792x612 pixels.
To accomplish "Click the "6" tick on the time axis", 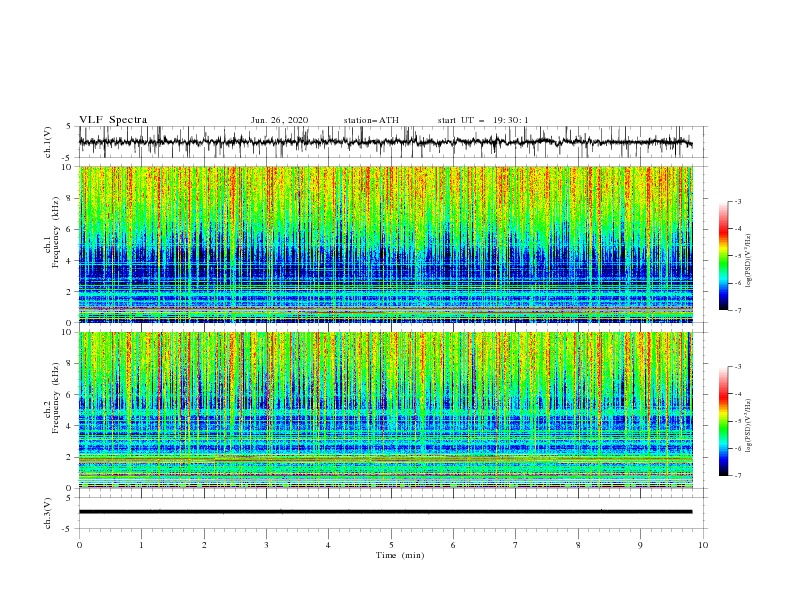I will [x=454, y=545].
